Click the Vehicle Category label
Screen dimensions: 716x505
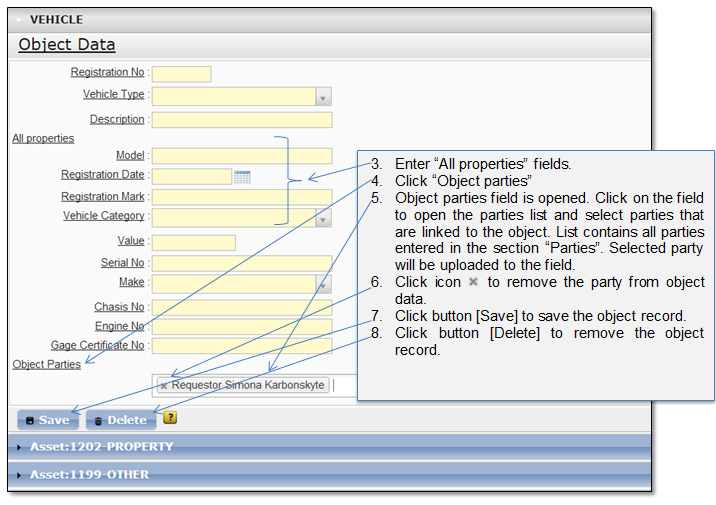pos(104,216)
